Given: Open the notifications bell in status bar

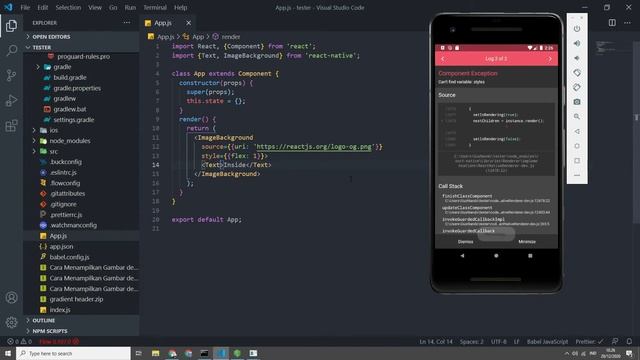Looking at the screenshot, I should tap(629, 341).
